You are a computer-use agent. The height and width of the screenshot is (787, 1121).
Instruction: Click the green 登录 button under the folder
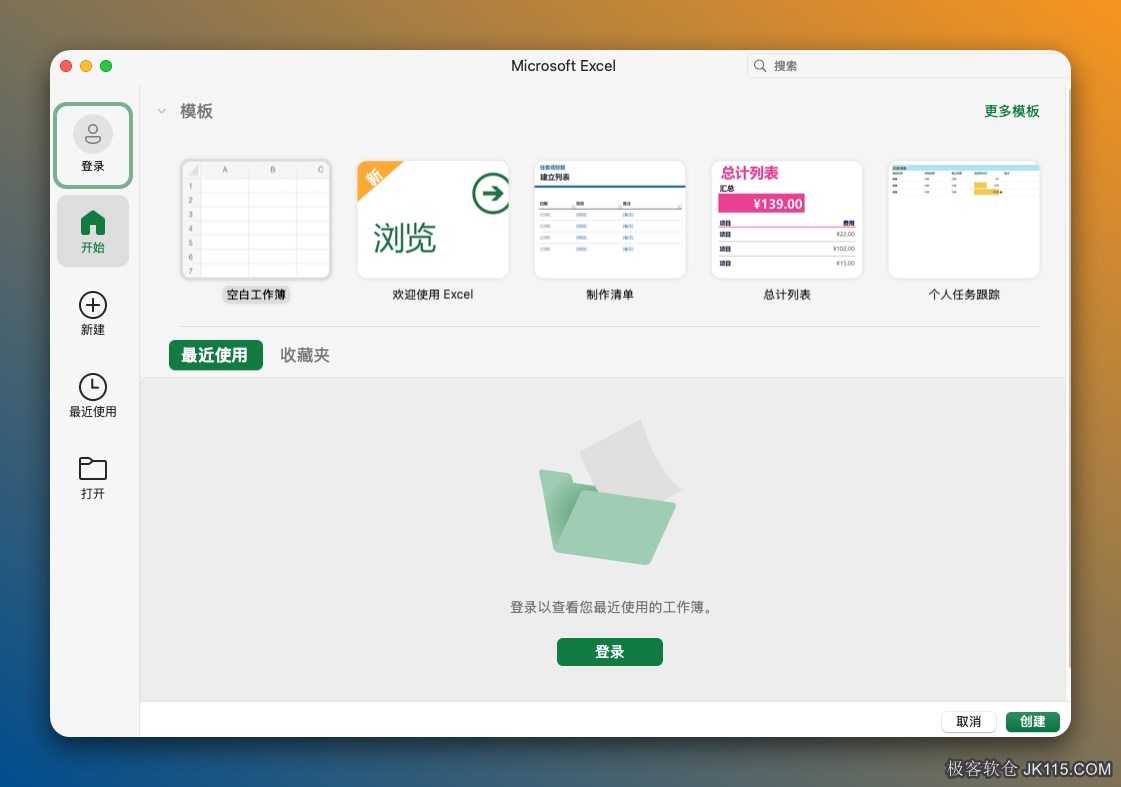(x=610, y=652)
